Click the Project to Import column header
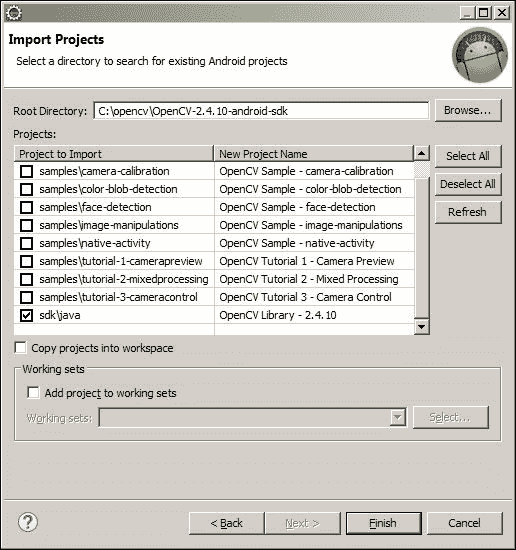This screenshot has width=516, height=550. (114, 154)
